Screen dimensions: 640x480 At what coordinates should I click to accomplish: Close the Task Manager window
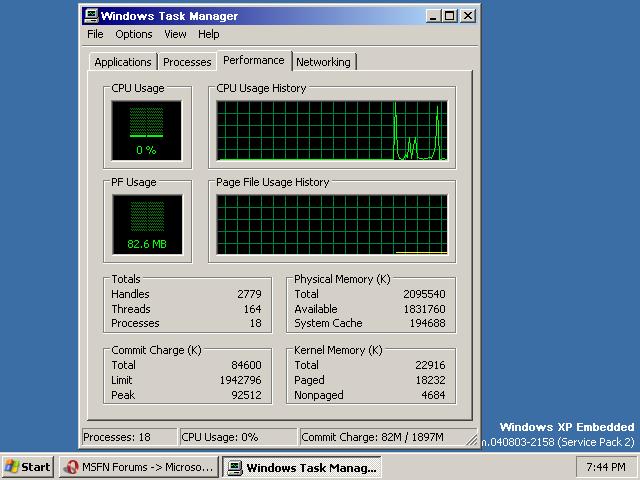coord(468,16)
